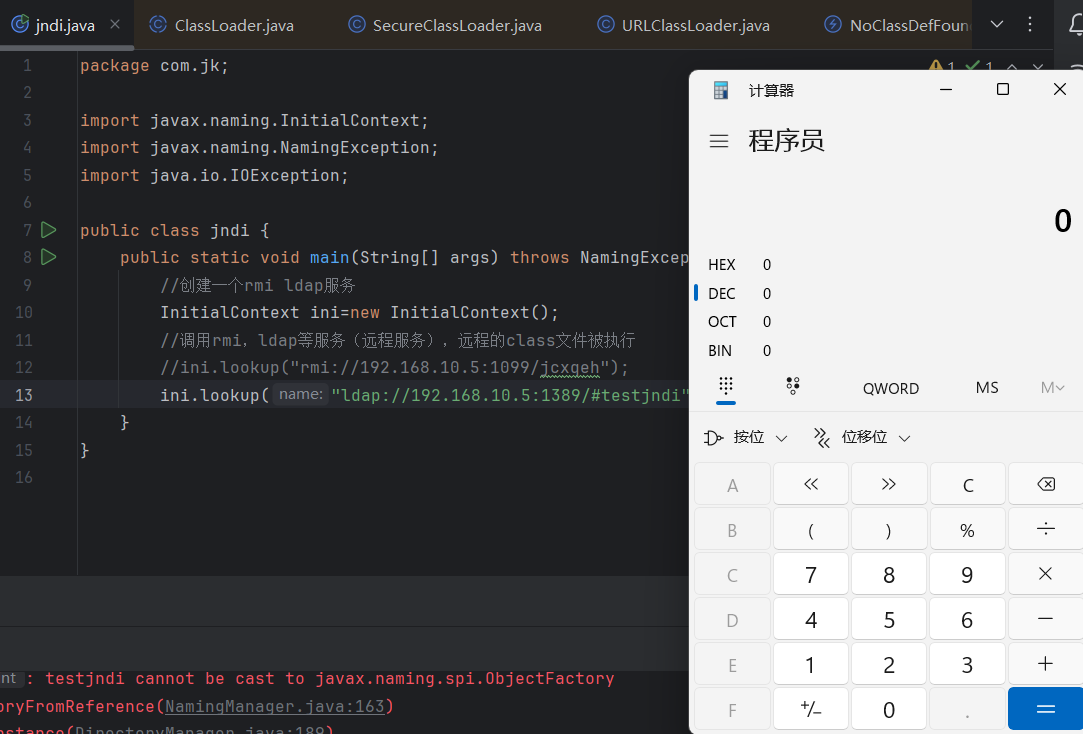Click the subtract − key

(x=1046, y=619)
